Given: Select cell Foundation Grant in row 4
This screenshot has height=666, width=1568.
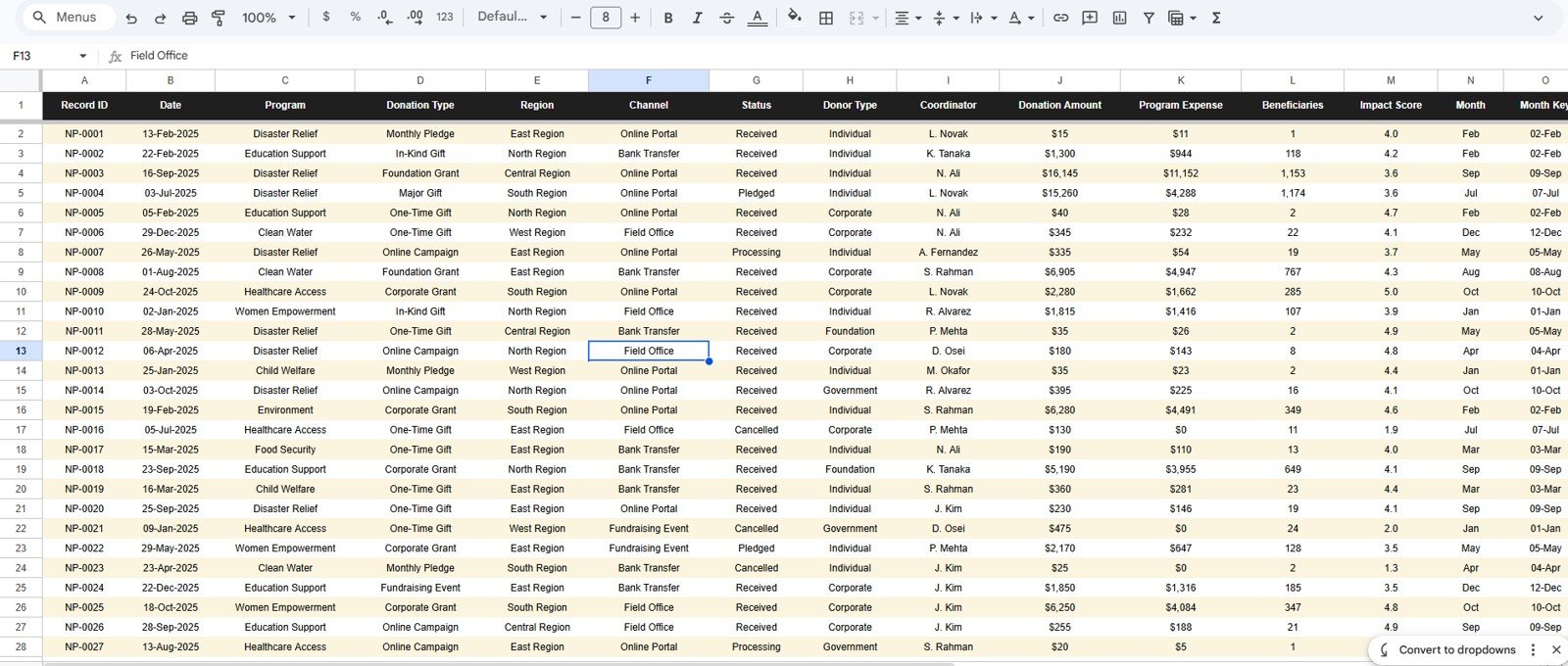Looking at the screenshot, I should 420,173.
